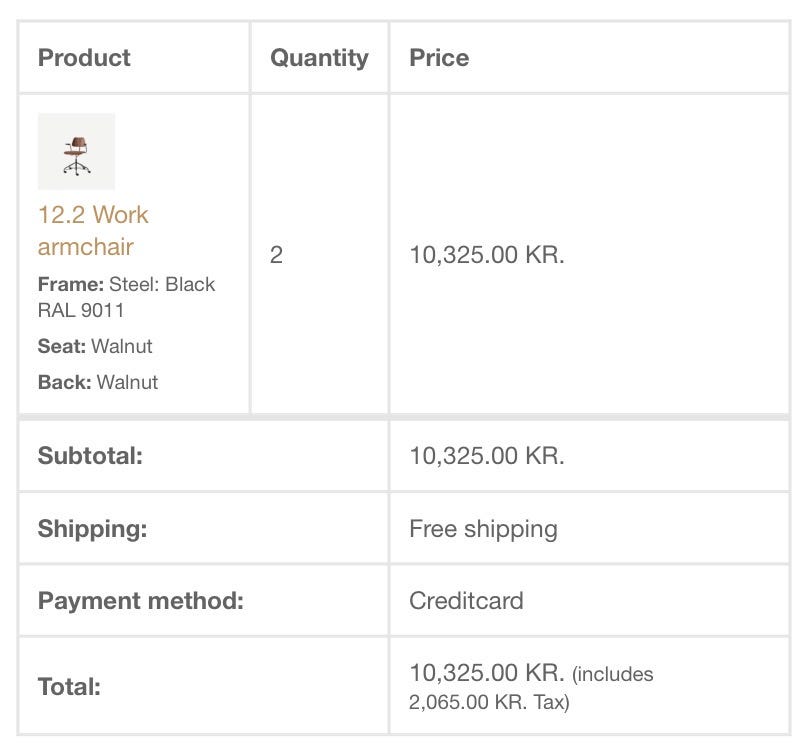The height and width of the screenshot is (747, 806).
Task: Click the Product column header
Action: pyautogui.click(x=84, y=58)
